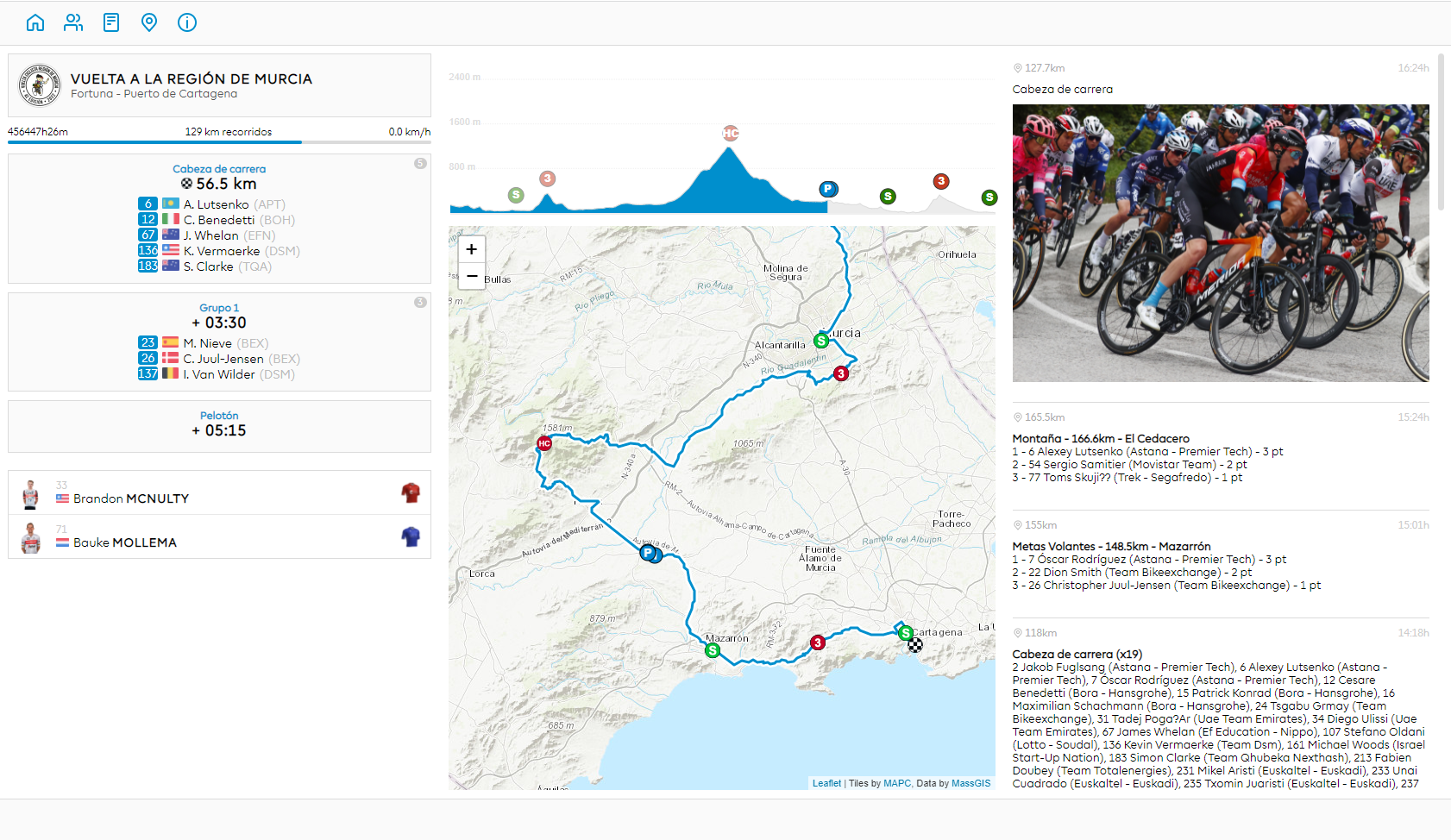
Task: Click the rider count badge on Grupo 1
Action: point(420,302)
